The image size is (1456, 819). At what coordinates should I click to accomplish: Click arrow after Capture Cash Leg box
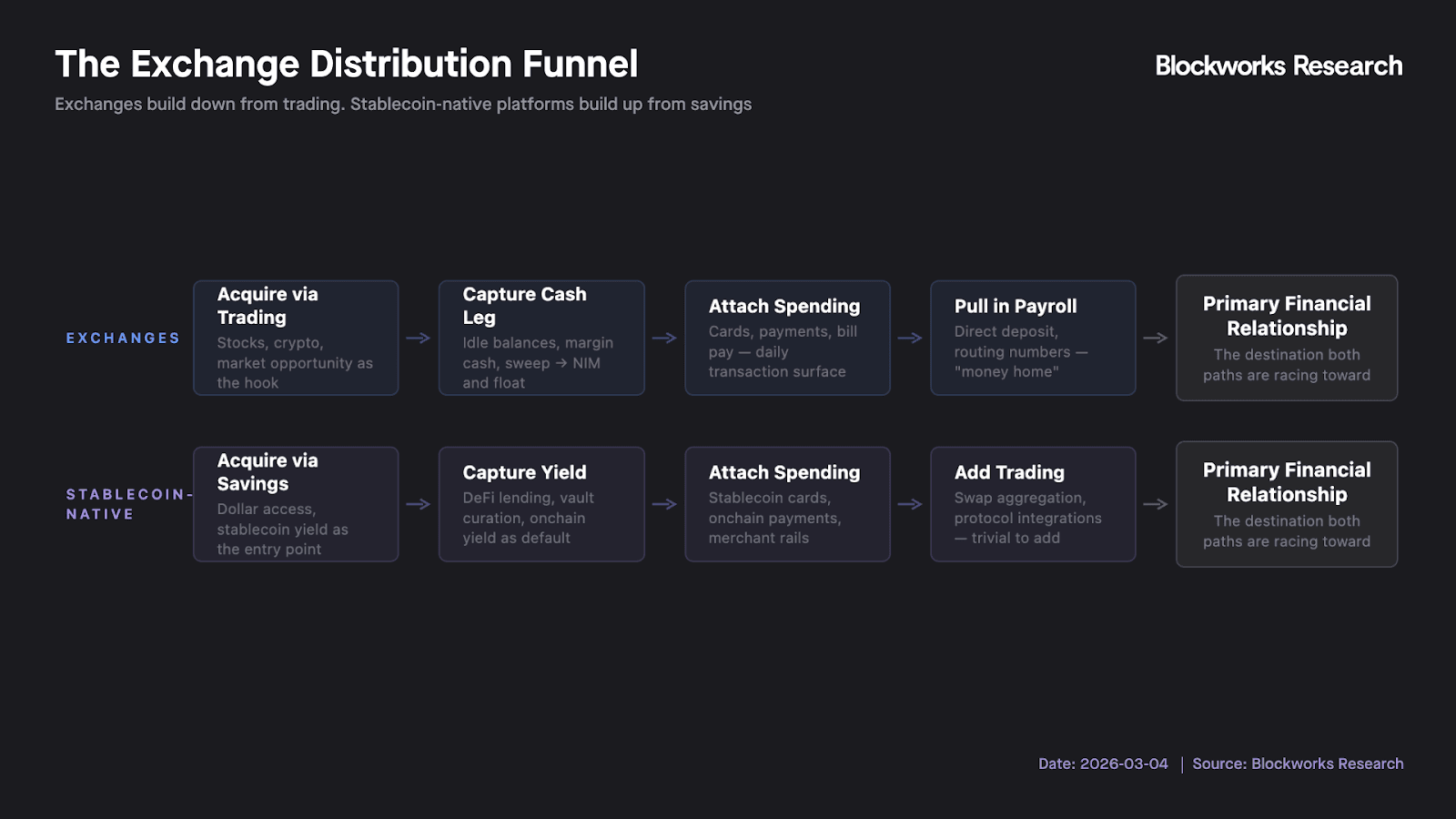point(664,338)
